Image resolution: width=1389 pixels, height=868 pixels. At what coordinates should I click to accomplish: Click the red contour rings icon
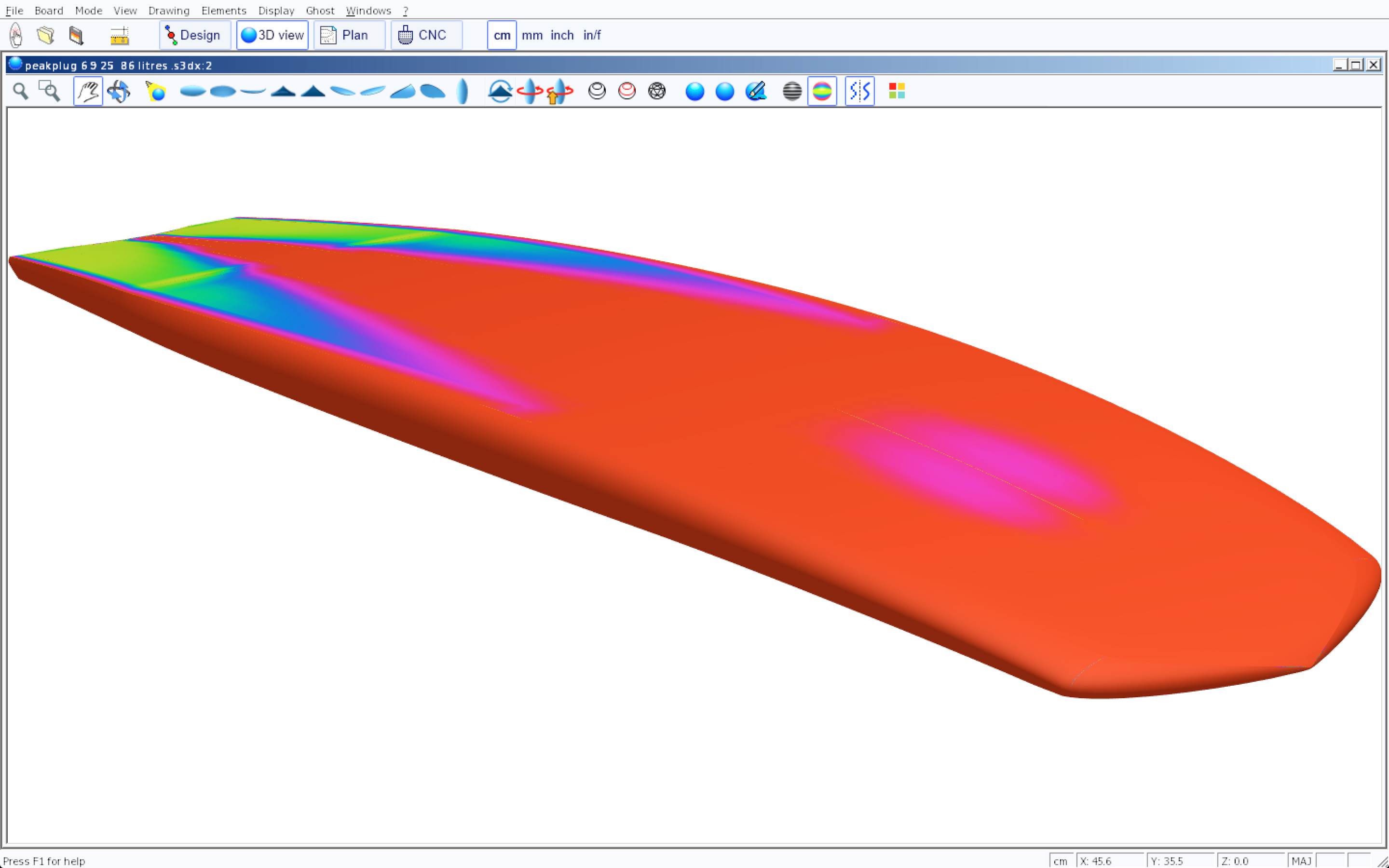tap(627, 91)
